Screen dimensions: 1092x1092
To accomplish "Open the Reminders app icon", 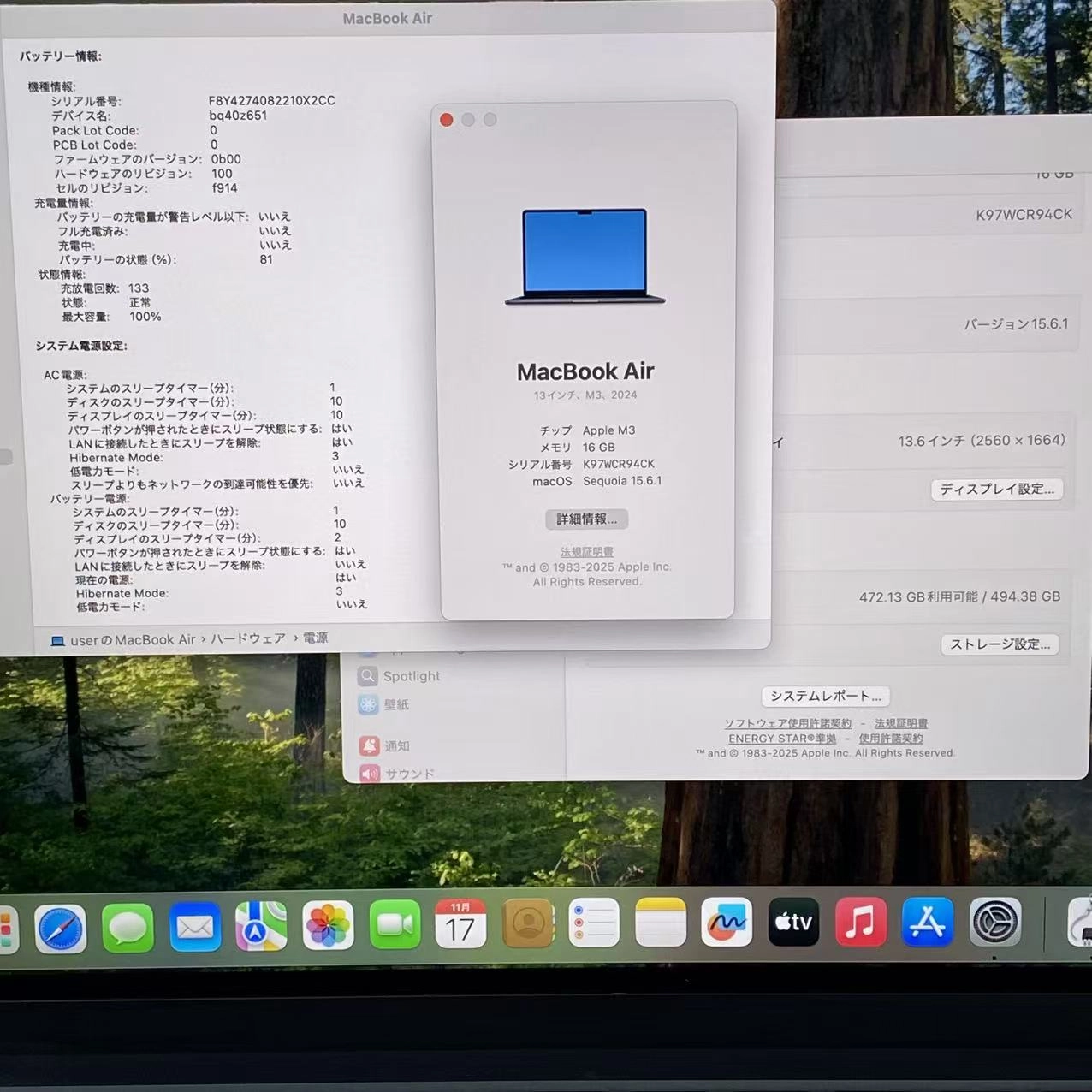I will 595,924.
